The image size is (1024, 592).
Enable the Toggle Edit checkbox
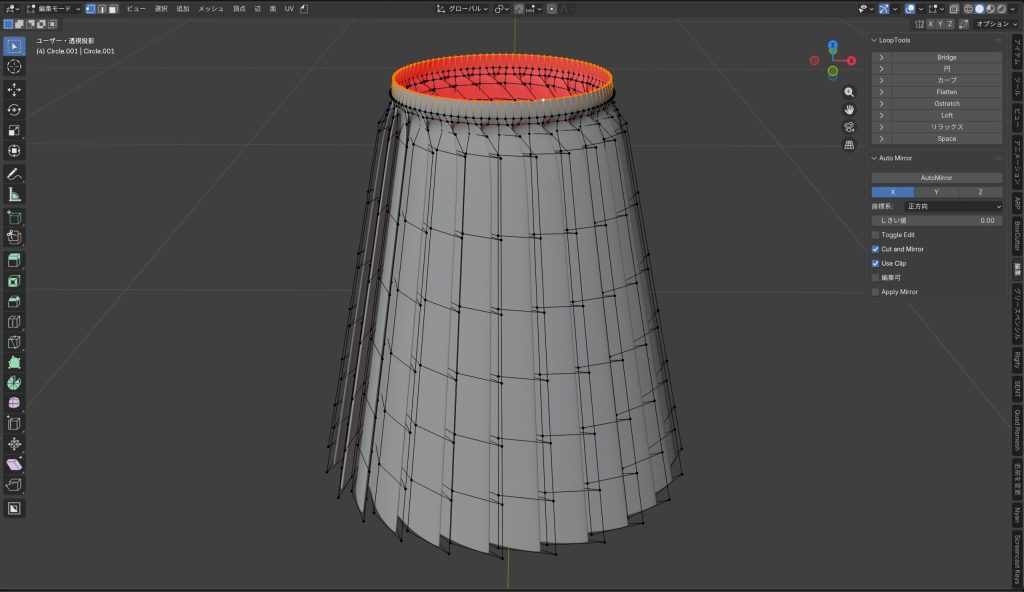pos(875,235)
